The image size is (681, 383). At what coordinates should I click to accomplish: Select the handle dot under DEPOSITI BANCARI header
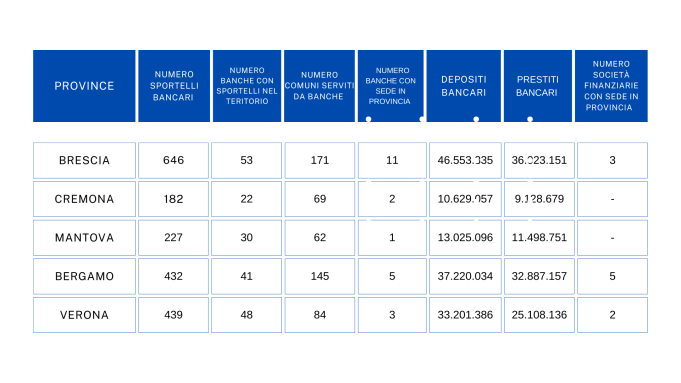(476, 119)
